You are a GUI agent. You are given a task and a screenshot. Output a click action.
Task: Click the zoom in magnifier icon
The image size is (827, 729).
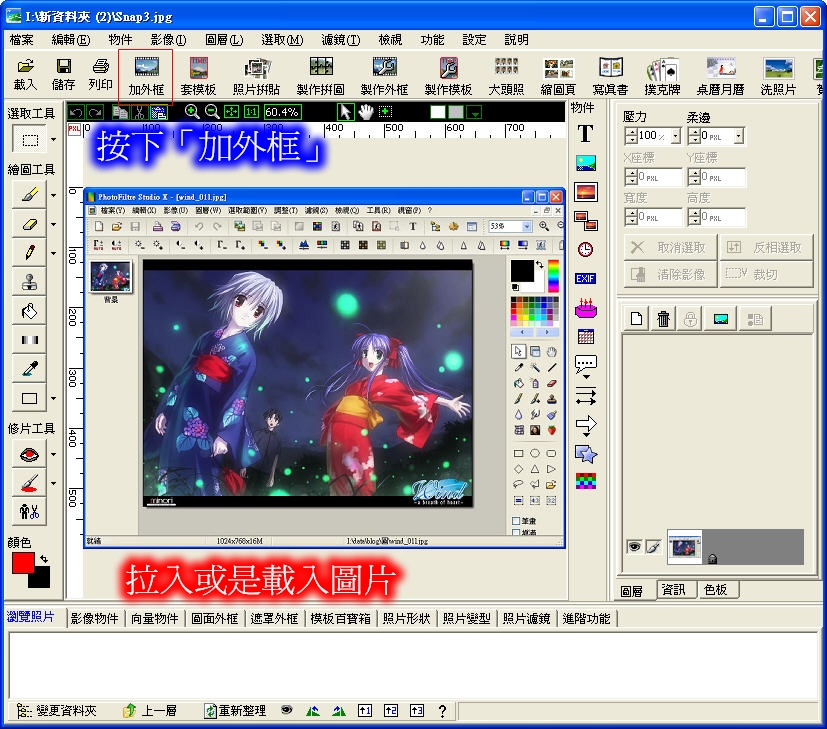[x=192, y=112]
